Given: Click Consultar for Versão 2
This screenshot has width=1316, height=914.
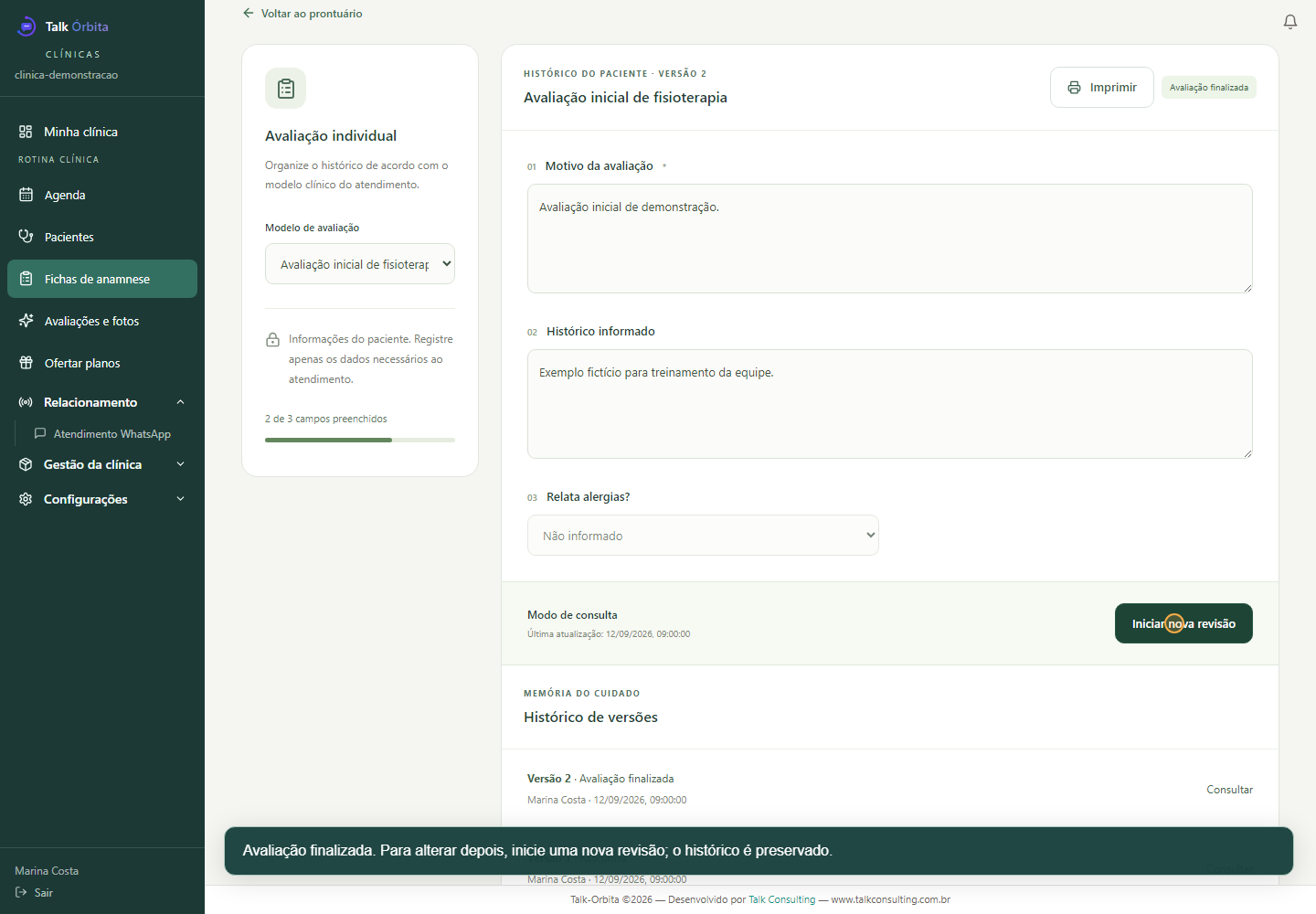Looking at the screenshot, I should [x=1229, y=790].
